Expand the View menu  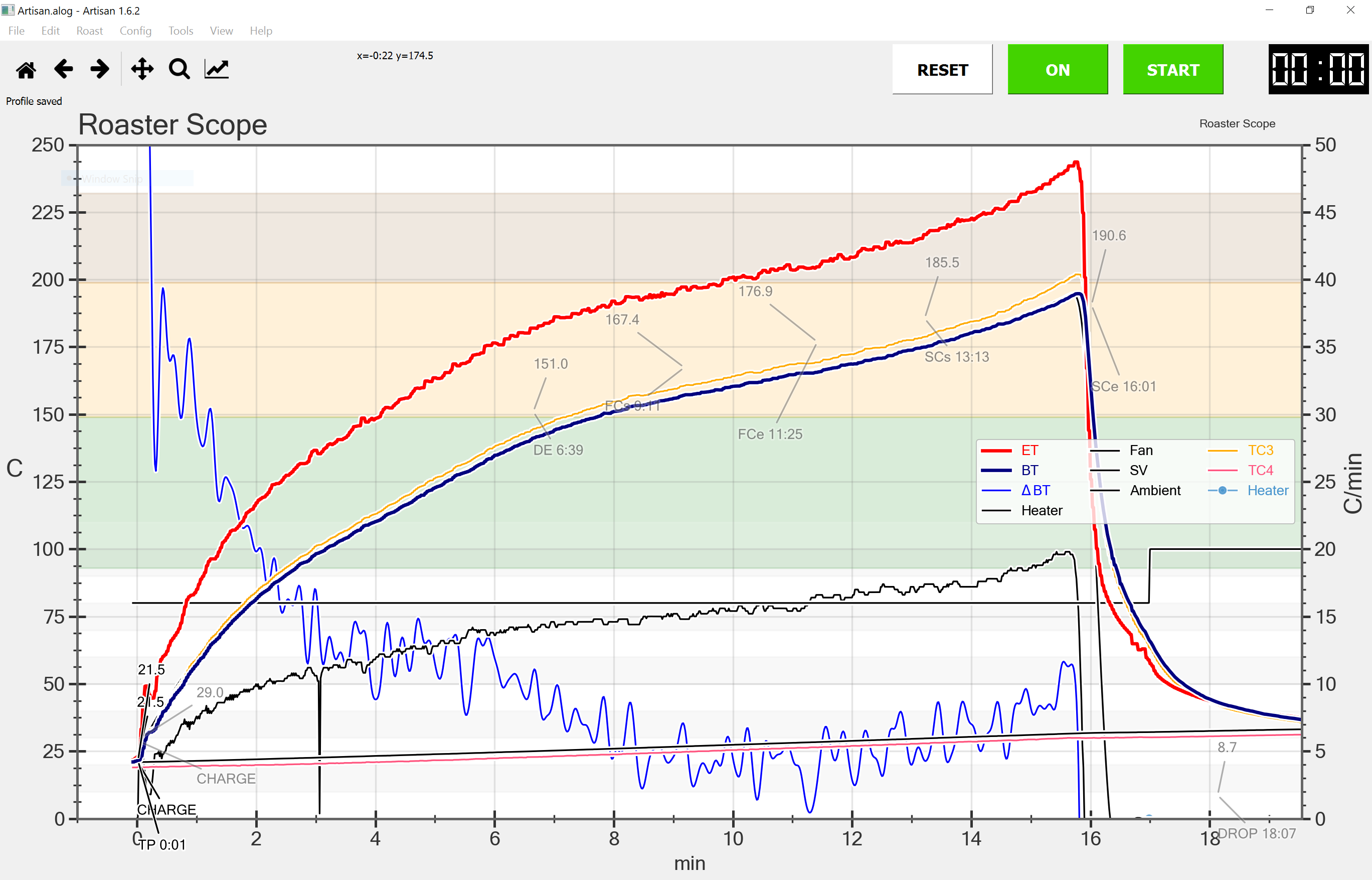tap(221, 31)
